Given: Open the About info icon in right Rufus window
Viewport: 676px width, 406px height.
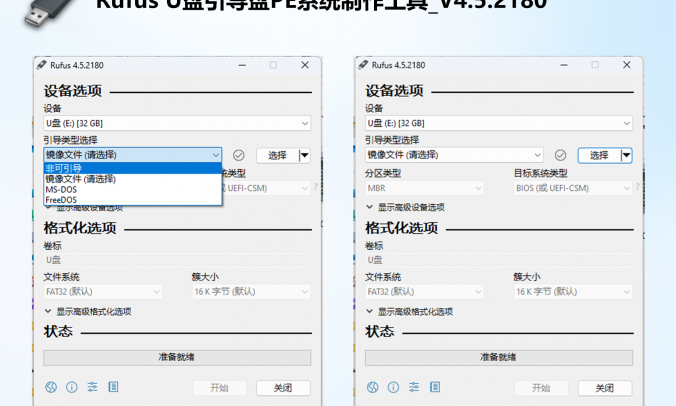Looking at the screenshot, I should (393, 387).
